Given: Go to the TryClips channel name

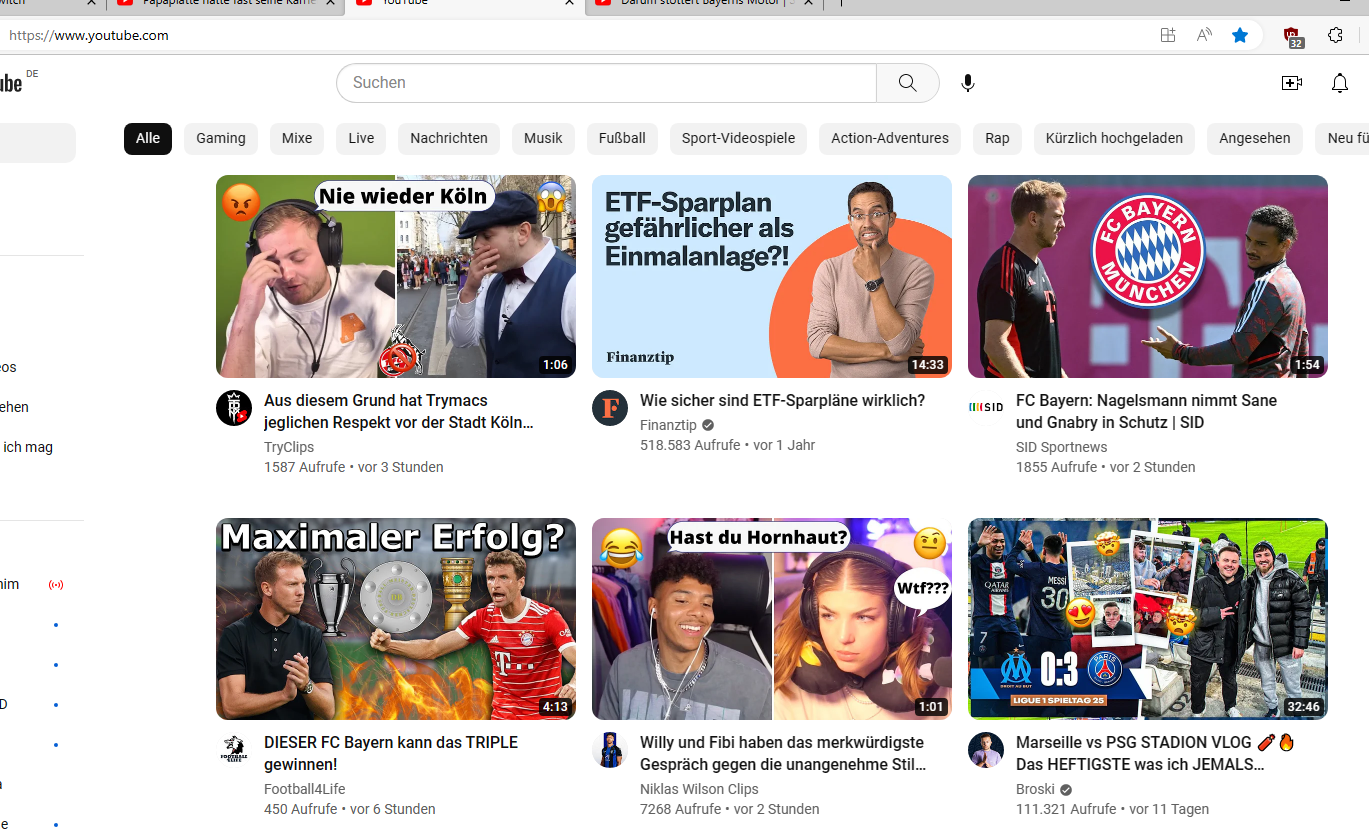Looking at the screenshot, I should click(x=289, y=447).
